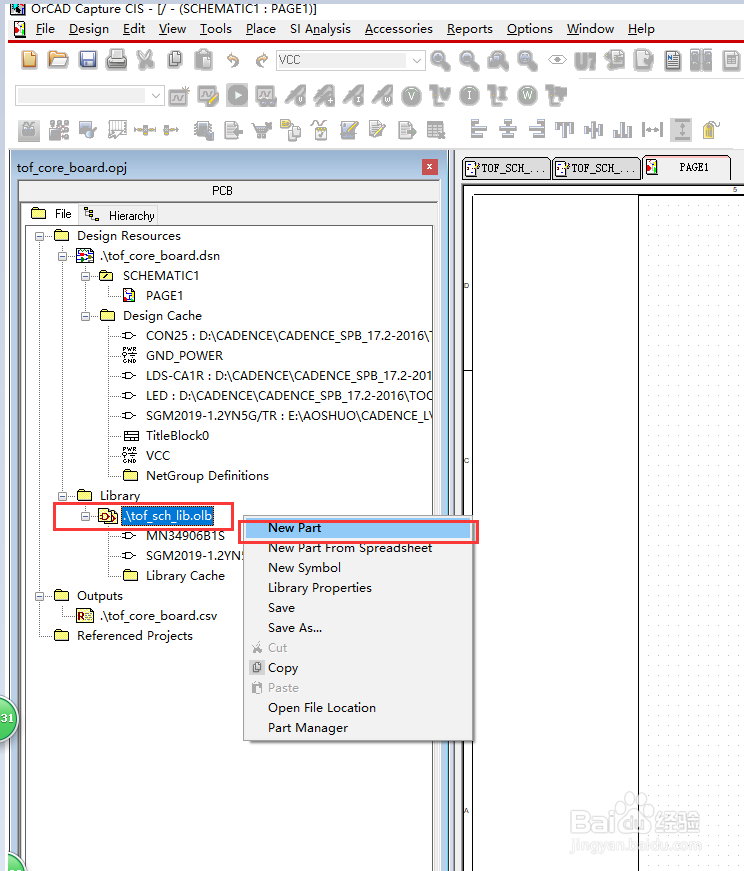Choose New Part From Spreadsheet entry

tap(358, 548)
